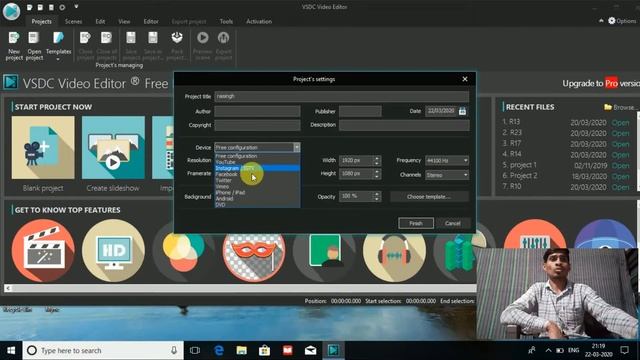Viewport: 640px width, 360px height.
Task: Open the date picker calendar icon
Action: pos(462,111)
